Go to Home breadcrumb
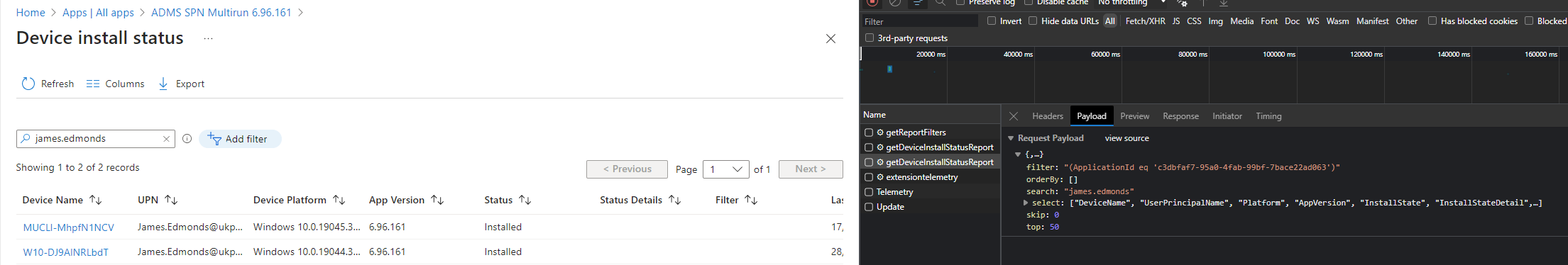 [31, 13]
